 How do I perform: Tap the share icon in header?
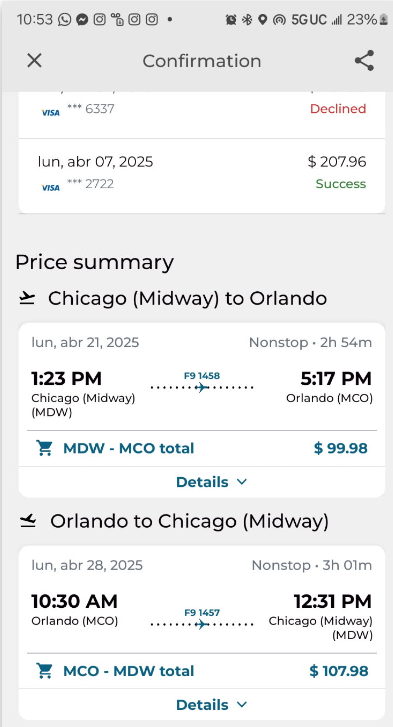click(x=364, y=61)
